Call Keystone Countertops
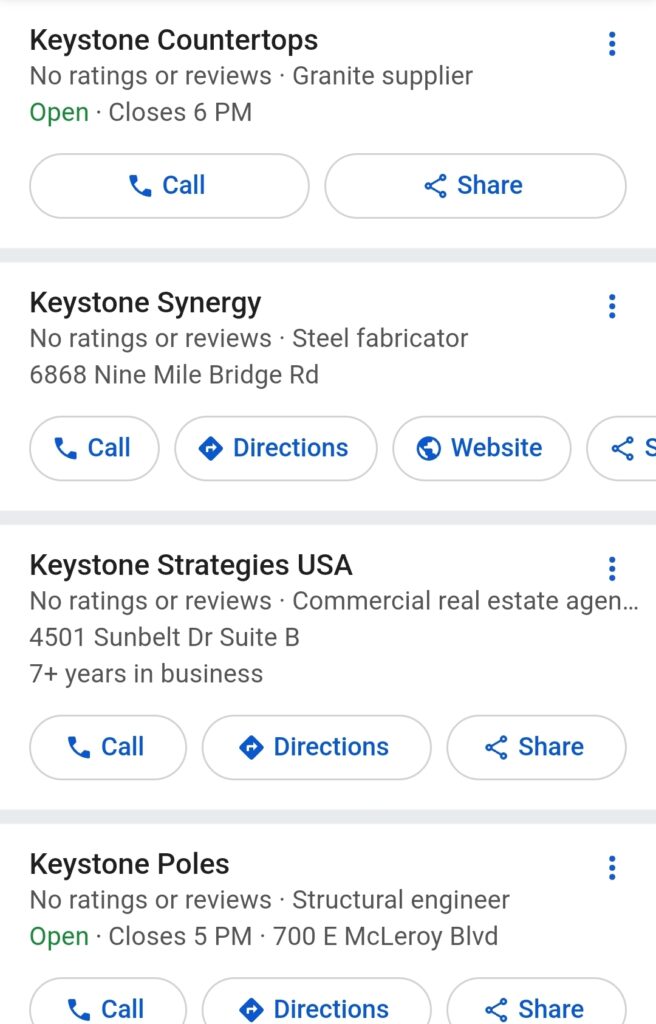The image size is (656, 1024). tap(169, 186)
